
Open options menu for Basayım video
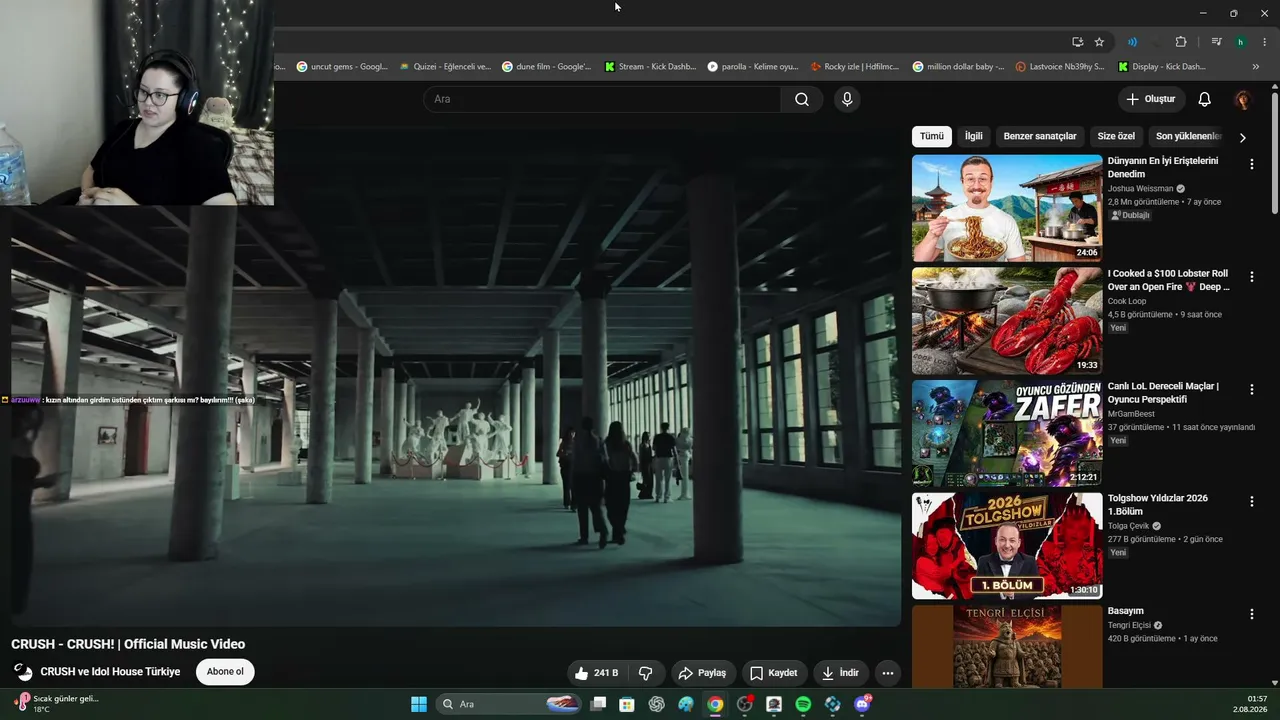point(1251,614)
